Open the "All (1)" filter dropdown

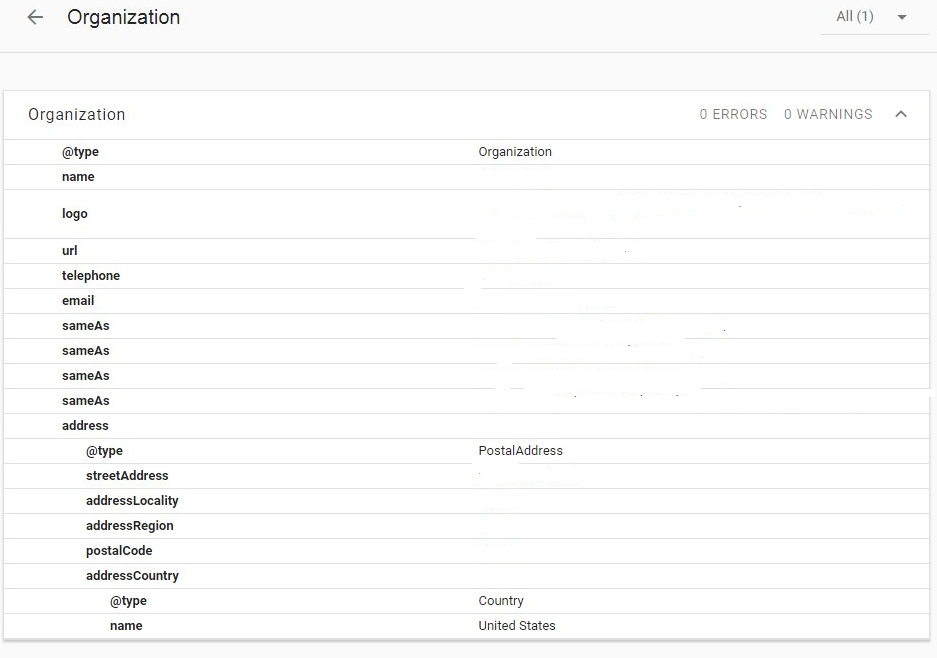(870, 17)
